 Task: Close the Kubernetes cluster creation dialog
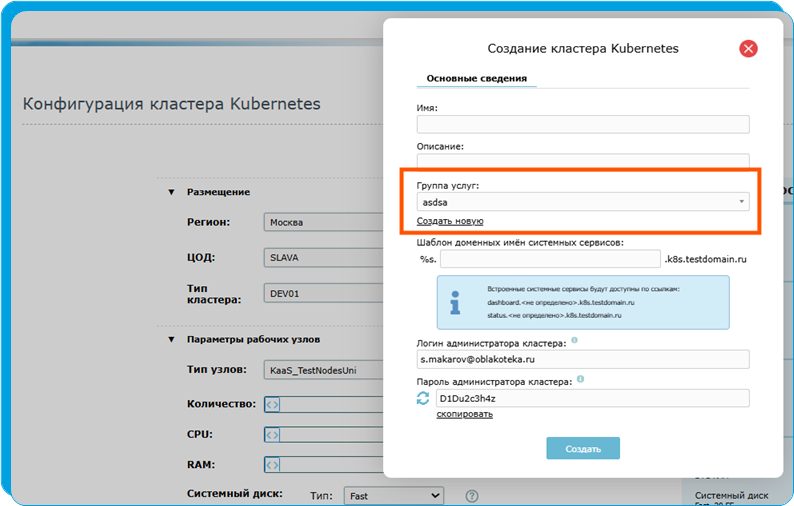click(x=748, y=48)
